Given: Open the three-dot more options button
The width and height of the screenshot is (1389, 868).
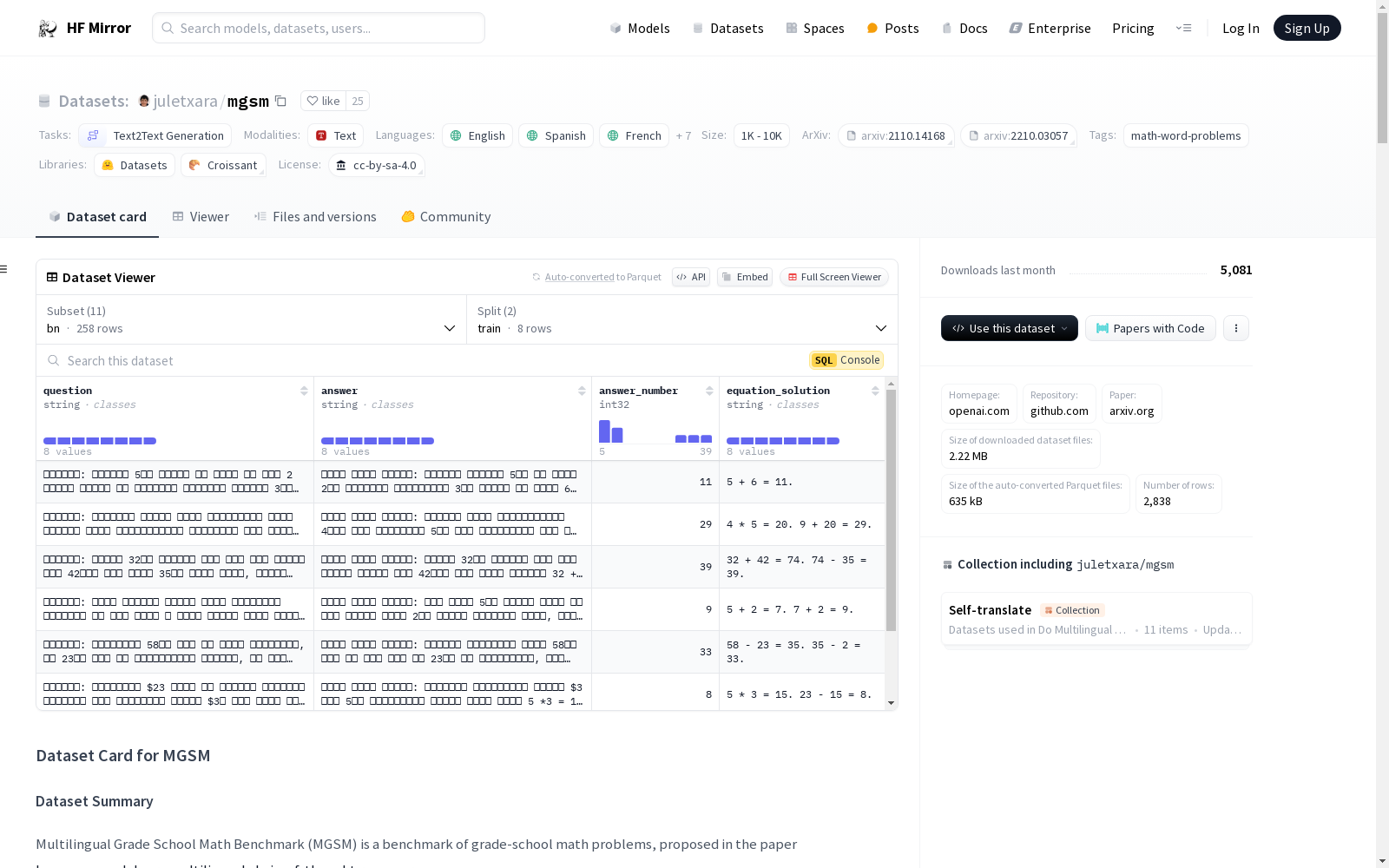Looking at the screenshot, I should tap(1236, 328).
